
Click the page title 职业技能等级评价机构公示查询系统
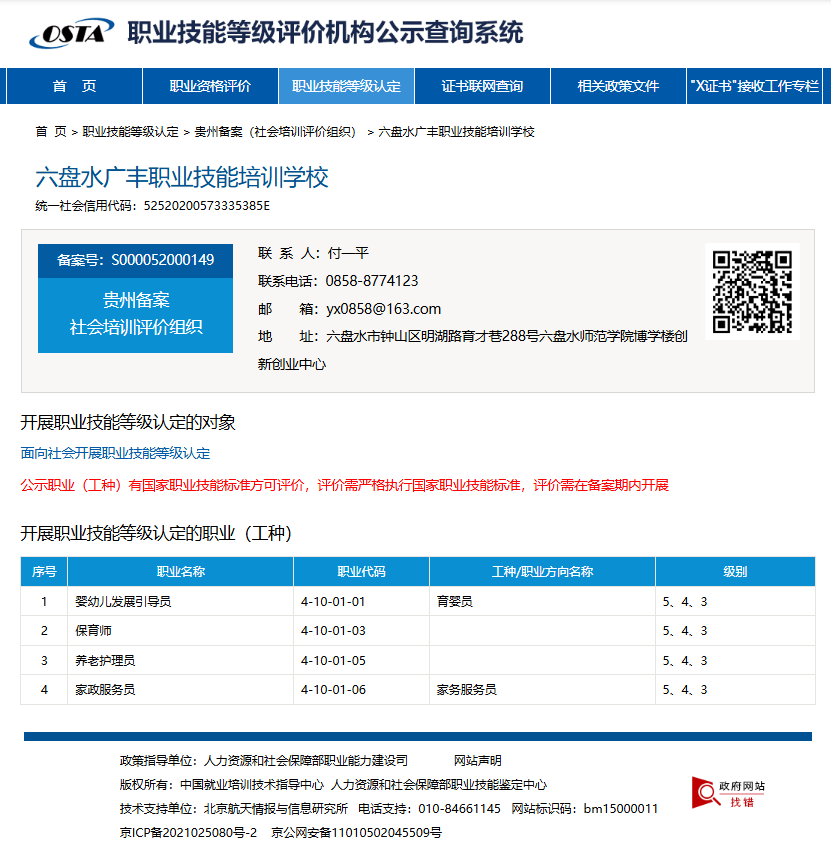coord(325,32)
